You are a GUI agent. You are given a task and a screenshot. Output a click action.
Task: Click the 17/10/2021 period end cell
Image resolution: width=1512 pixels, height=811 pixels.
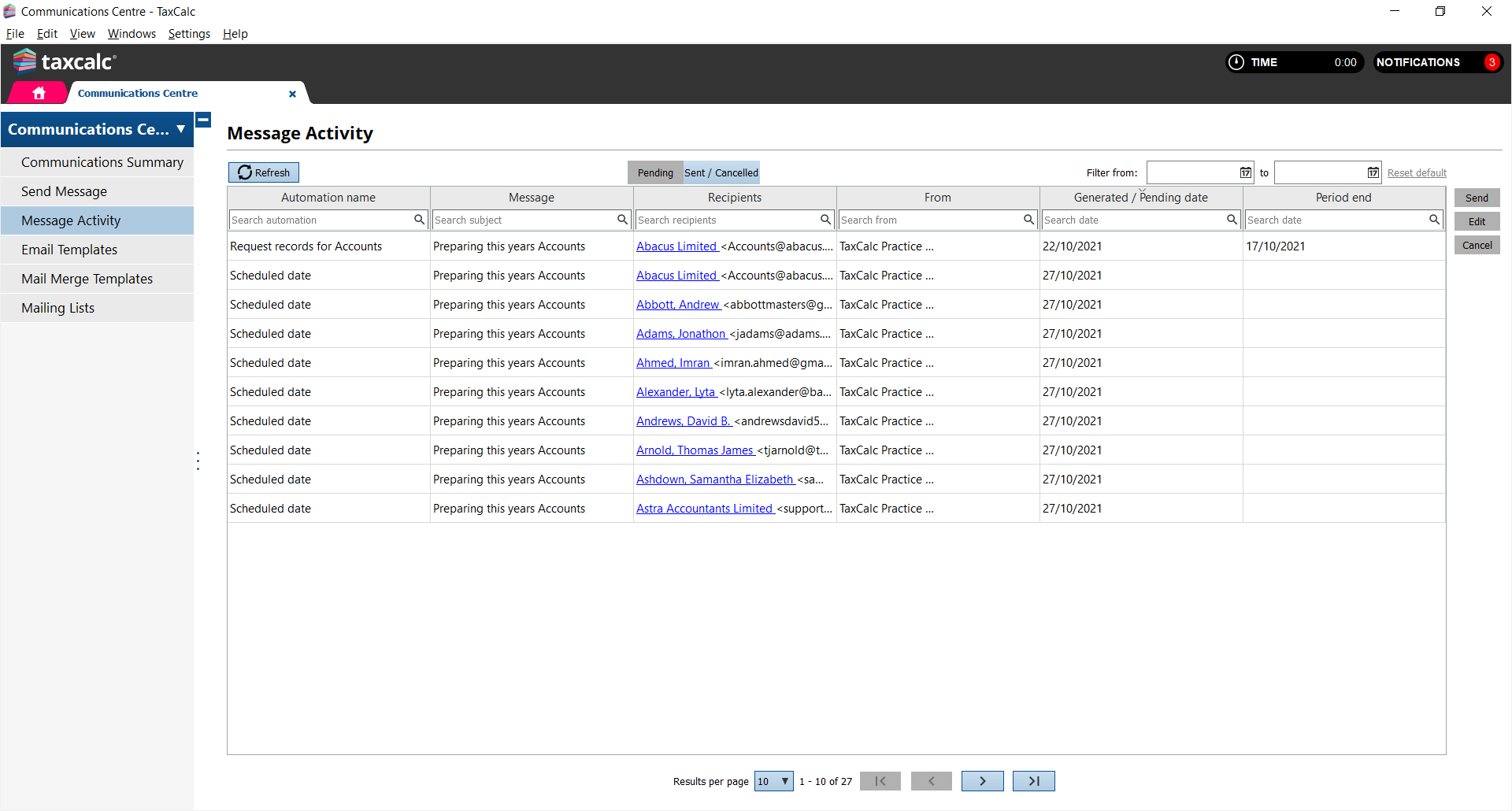tap(1343, 246)
